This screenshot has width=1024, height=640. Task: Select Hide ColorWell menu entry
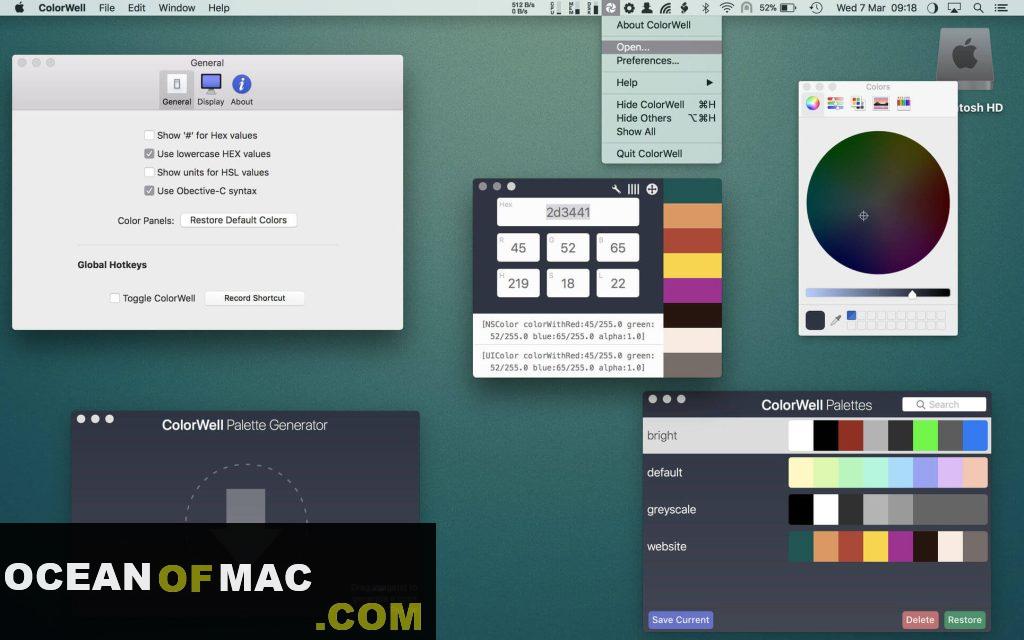662,104
